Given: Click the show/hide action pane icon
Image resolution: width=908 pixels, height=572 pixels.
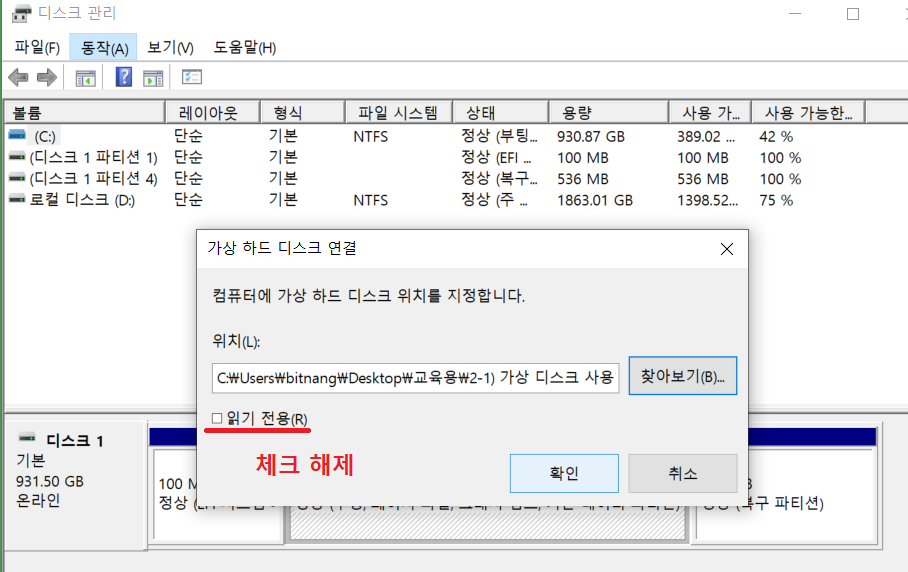Looking at the screenshot, I should pyautogui.click(x=153, y=78).
